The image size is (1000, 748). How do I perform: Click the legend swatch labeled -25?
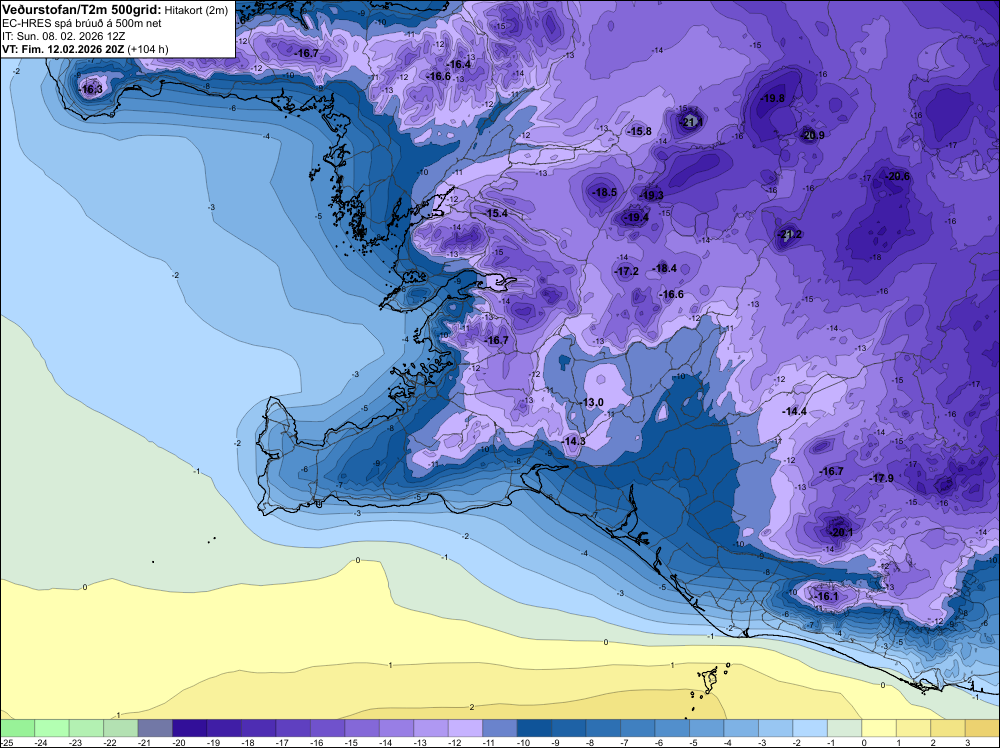[17, 728]
